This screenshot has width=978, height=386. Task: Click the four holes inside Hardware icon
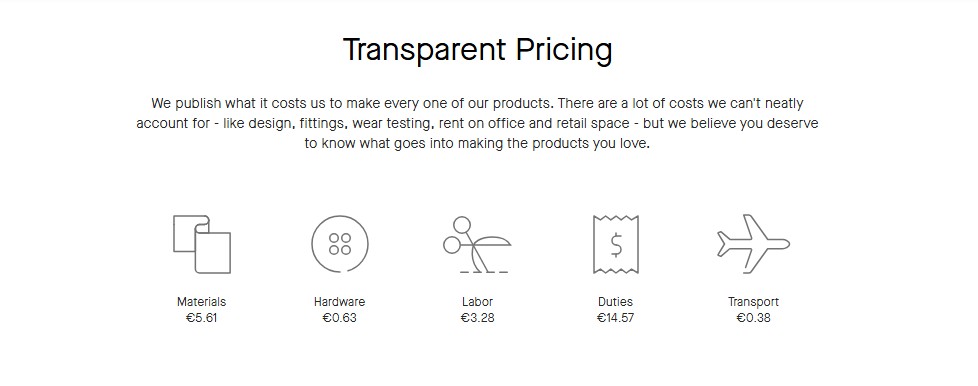[340, 244]
